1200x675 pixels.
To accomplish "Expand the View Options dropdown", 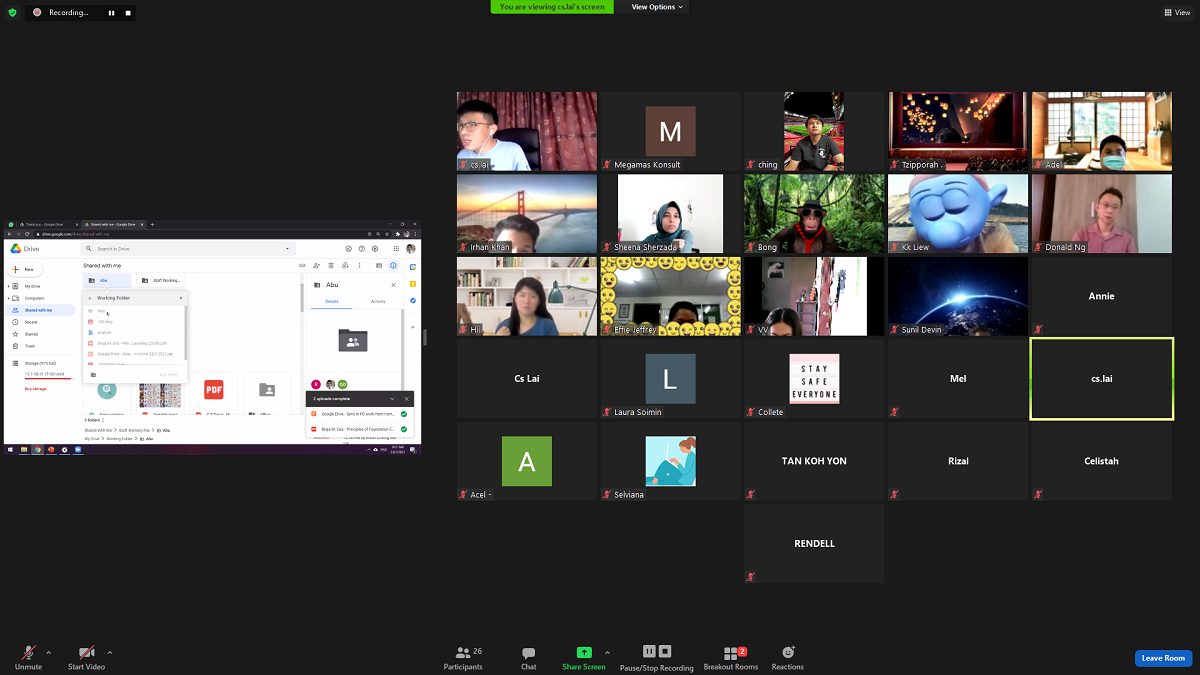I will point(657,7).
